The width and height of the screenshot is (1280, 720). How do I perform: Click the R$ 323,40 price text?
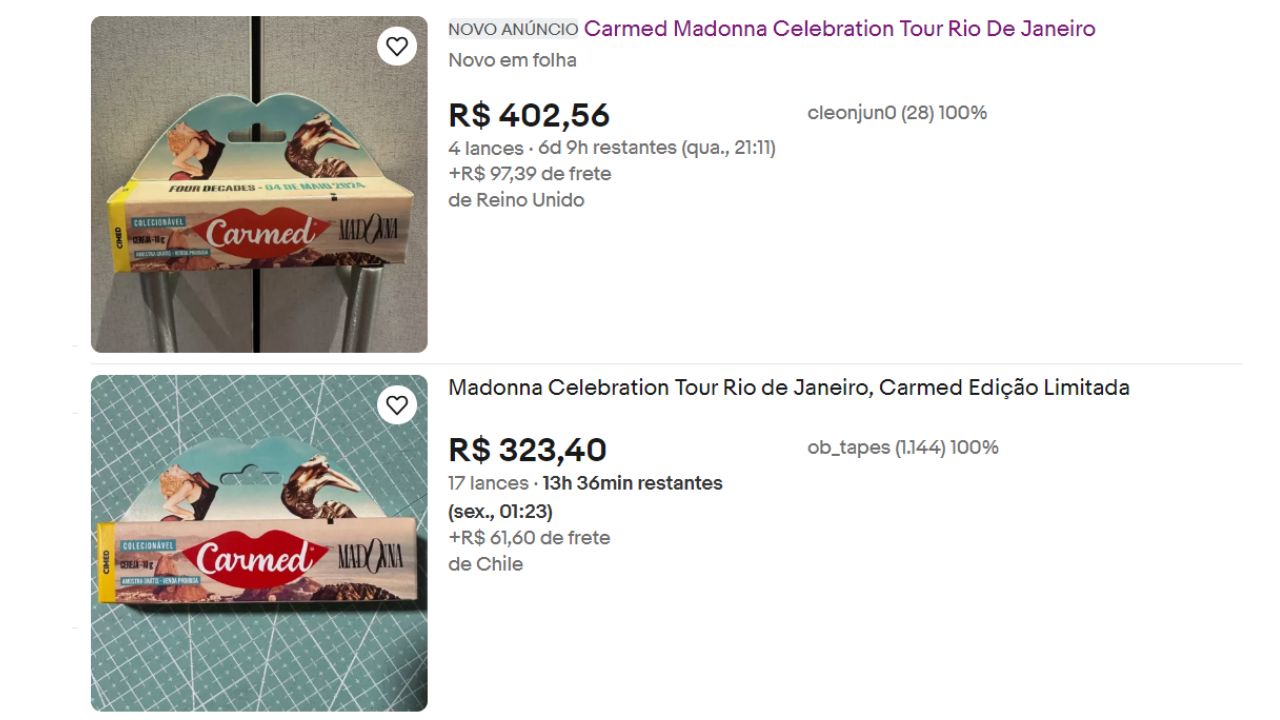pyautogui.click(x=527, y=449)
